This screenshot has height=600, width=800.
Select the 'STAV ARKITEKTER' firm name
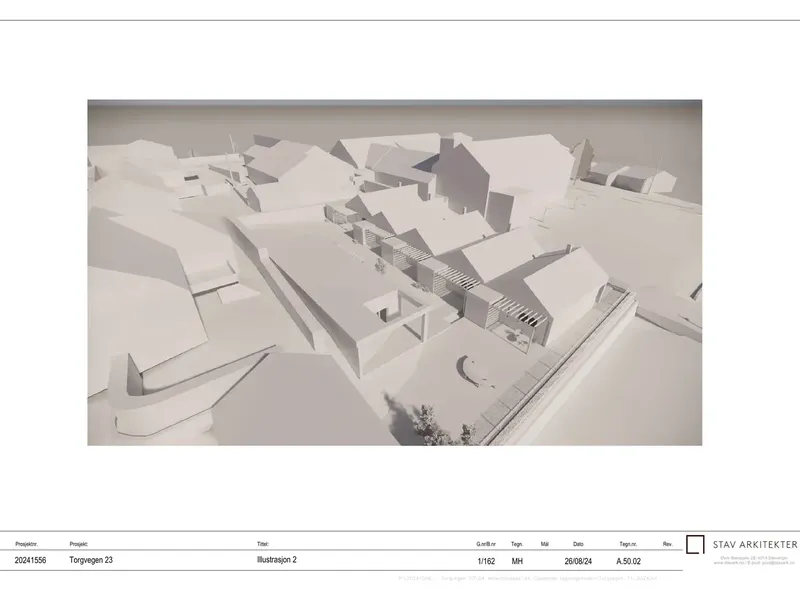point(755,544)
